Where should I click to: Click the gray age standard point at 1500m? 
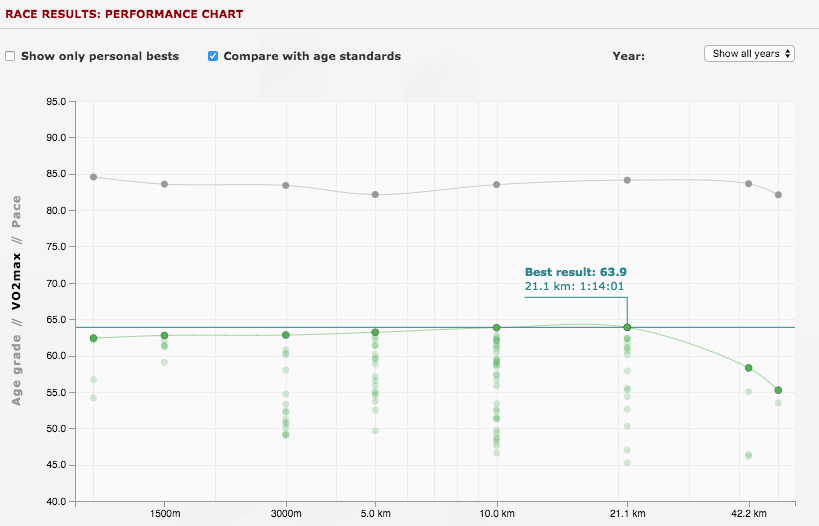pos(165,184)
